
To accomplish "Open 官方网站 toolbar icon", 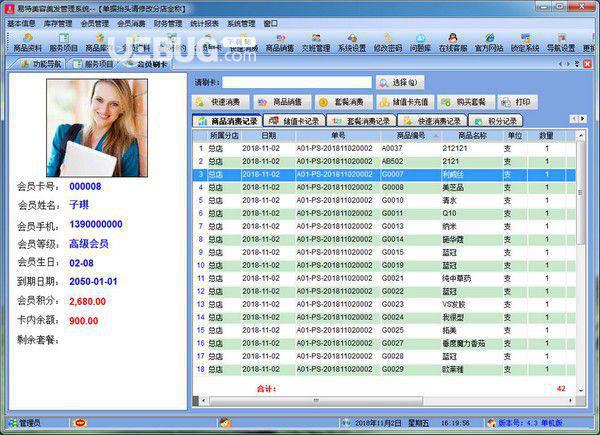I will (x=489, y=43).
